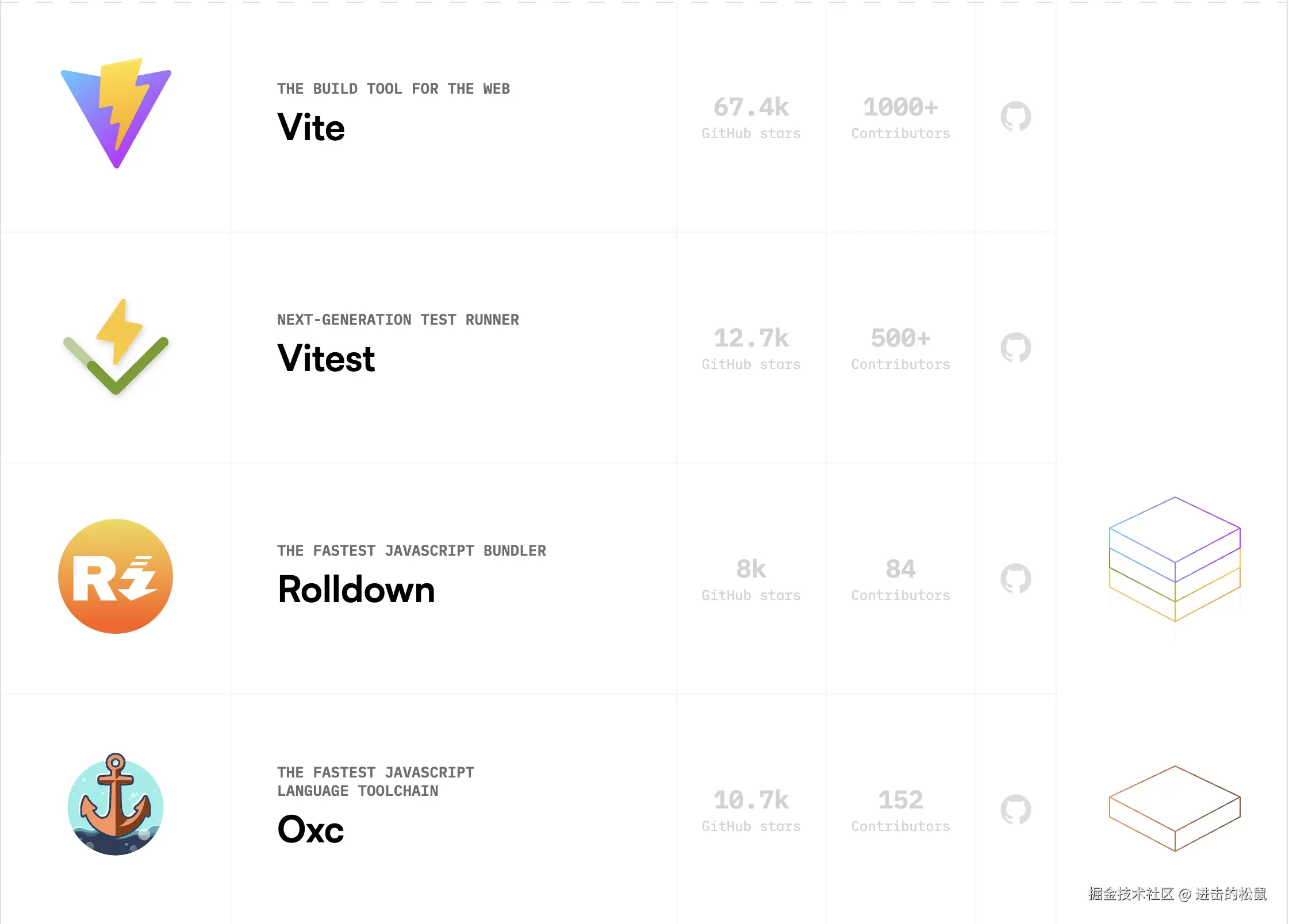Open the Rolldown project title
The width and height of the screenshot is (1289, 924).
pyautogui.click(x=356, y=589)
